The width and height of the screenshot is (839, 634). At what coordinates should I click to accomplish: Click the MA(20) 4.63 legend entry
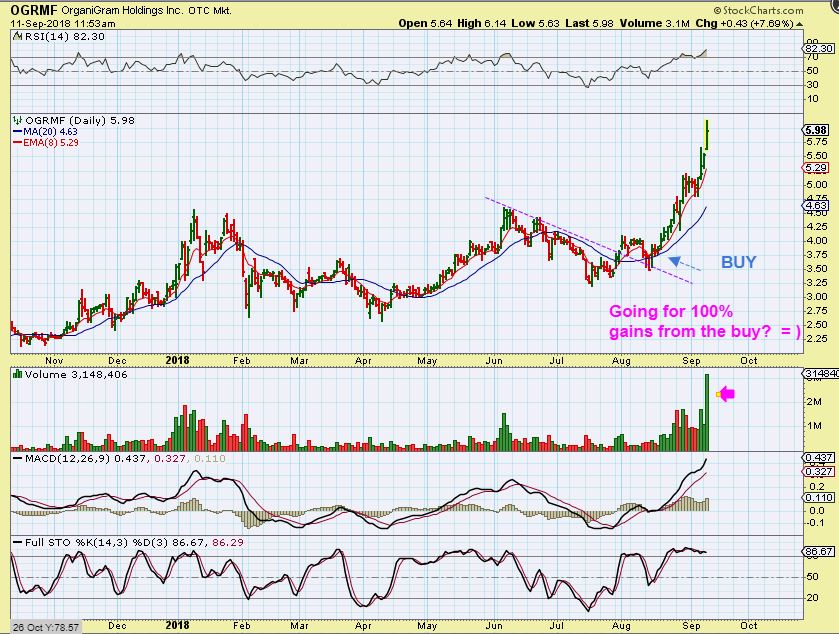pyautogui.click(x=50, y=132)
